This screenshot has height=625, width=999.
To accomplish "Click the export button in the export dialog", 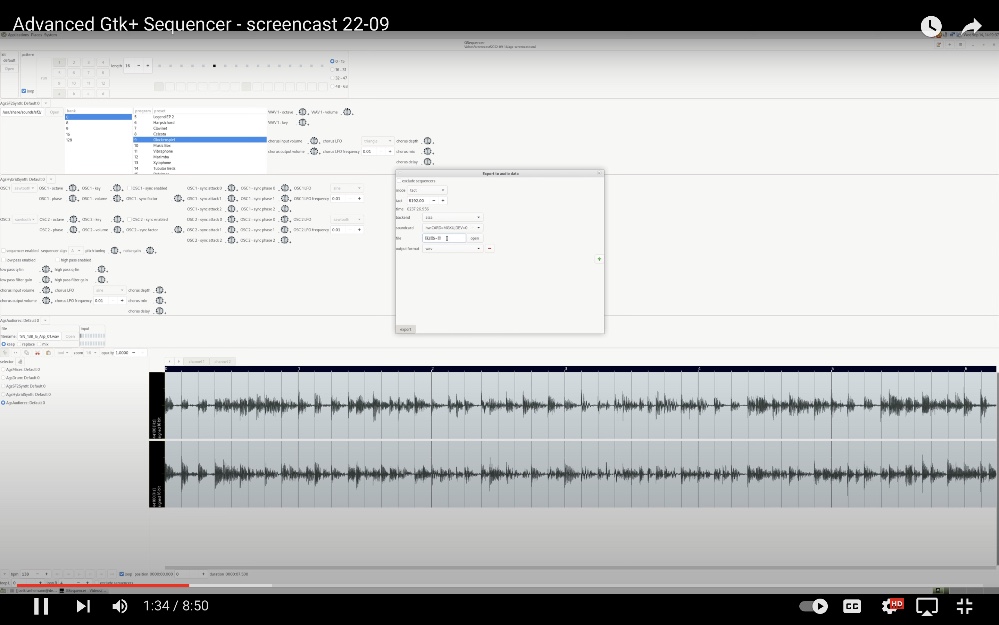I will pos(406,330).
